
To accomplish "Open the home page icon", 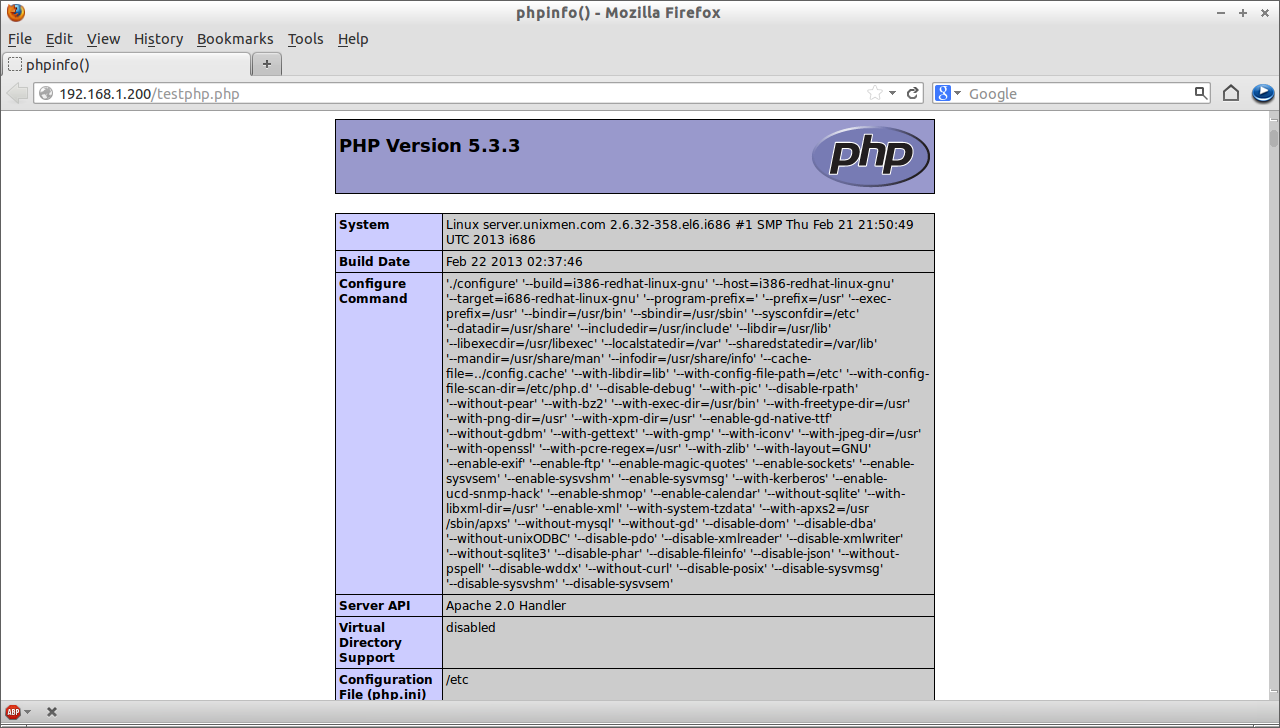I will tap(1231, 93).
